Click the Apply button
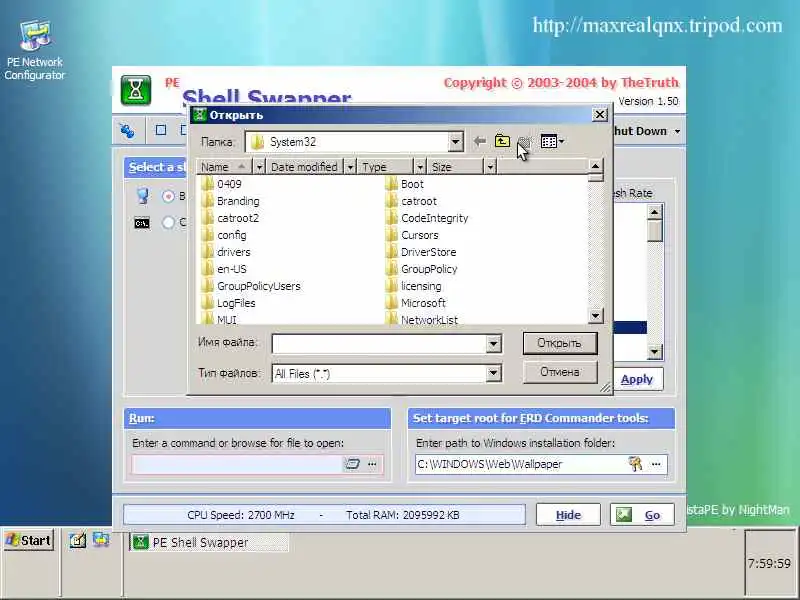 (637, 379)
